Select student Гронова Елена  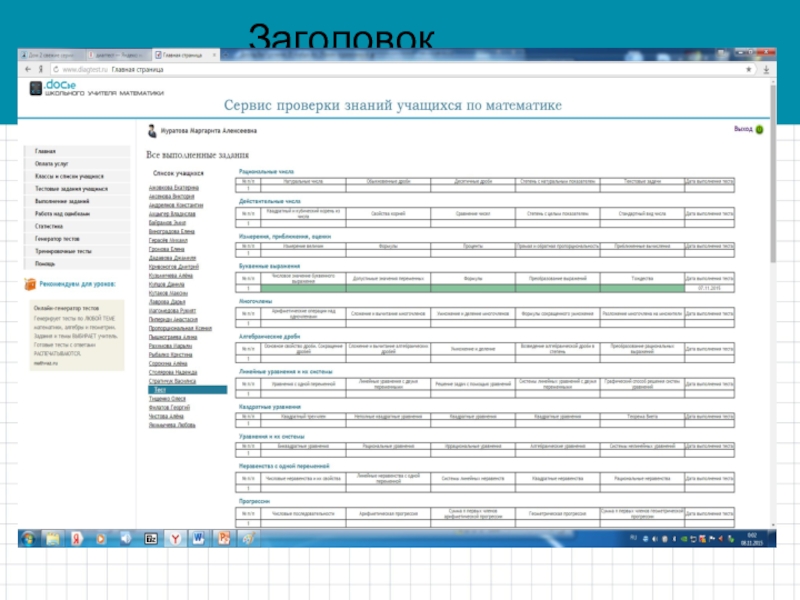(x=166, y=249)
